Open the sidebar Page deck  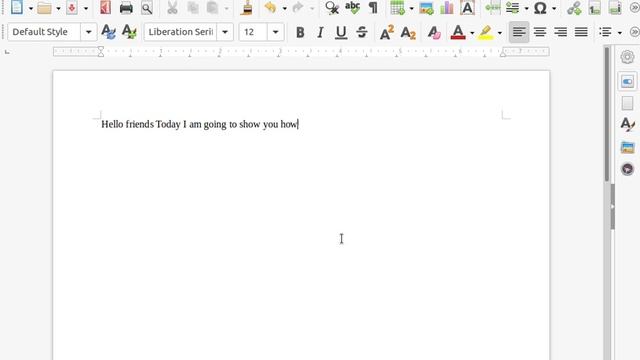(x=627, y=103)
